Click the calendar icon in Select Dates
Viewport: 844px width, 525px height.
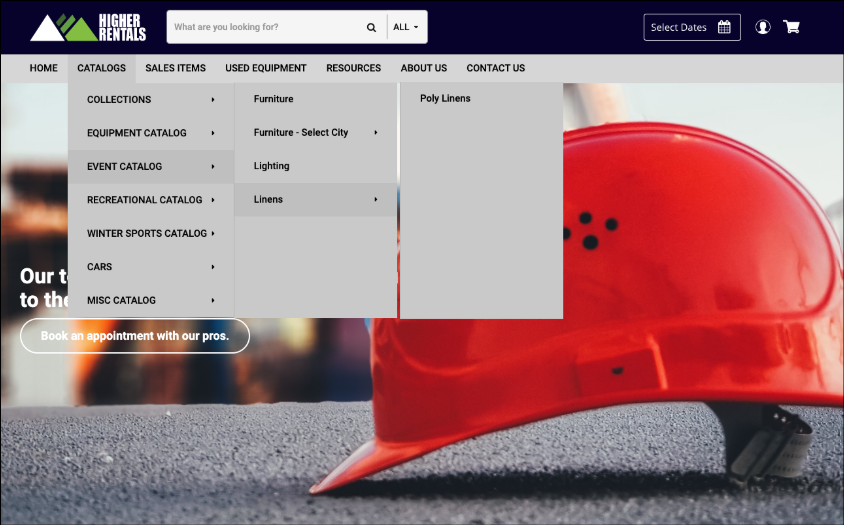[724, 27]
